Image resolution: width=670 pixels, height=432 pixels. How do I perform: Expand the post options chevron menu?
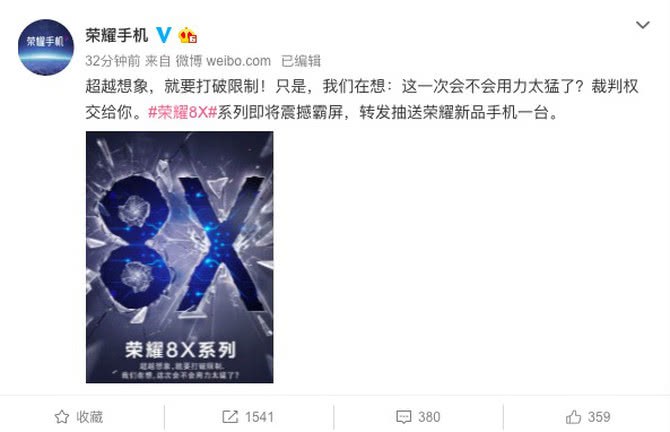(x=643, y=25)
